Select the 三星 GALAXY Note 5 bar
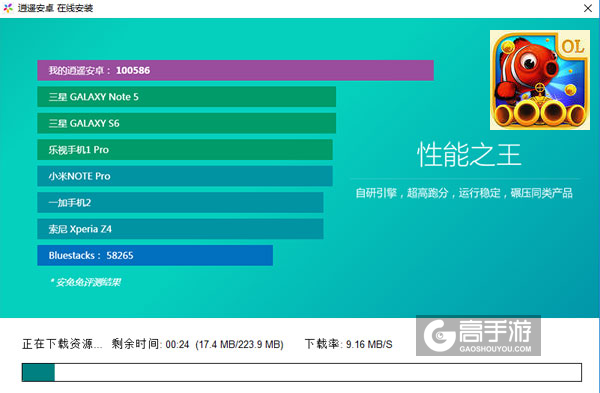 [x=186, y=97]
